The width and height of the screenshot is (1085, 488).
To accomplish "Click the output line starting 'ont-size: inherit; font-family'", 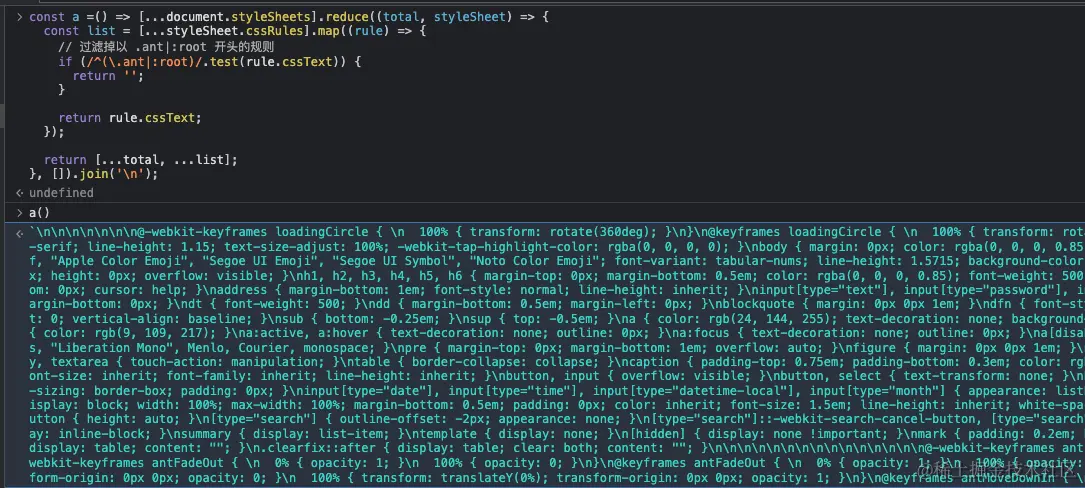I will pyautogui.click(x=557, y=376).
